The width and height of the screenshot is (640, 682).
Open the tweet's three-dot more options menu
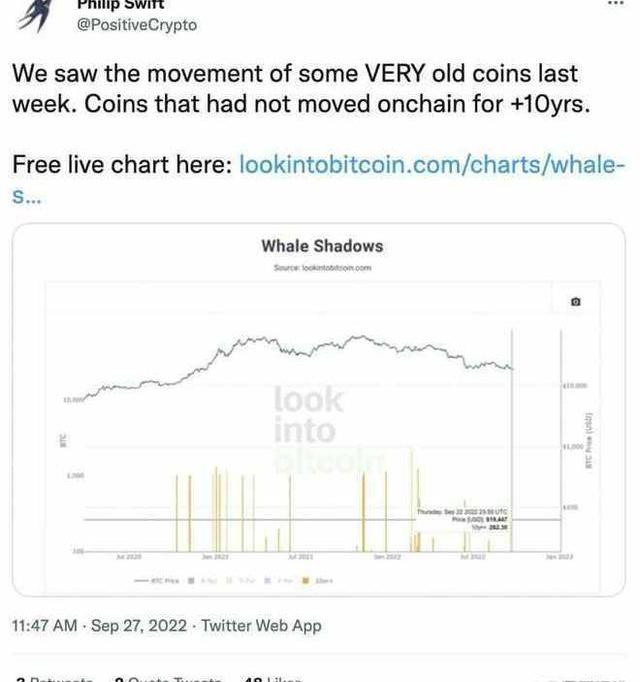[615, 3]
